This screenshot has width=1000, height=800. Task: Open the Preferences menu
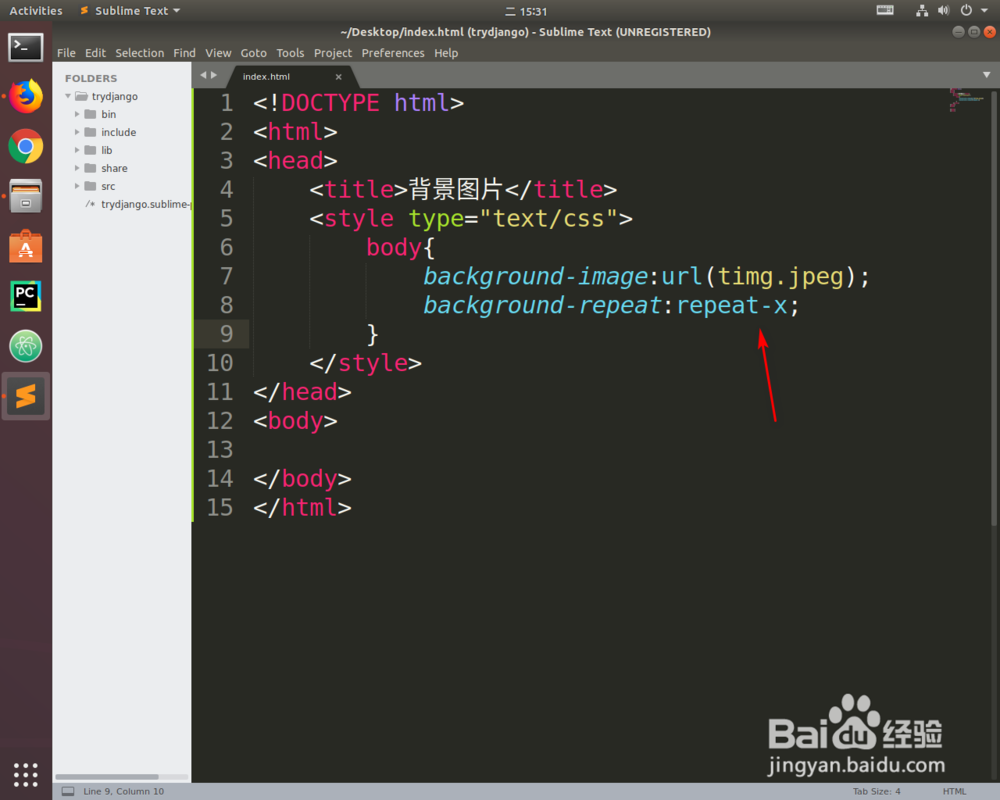(393, 53)
